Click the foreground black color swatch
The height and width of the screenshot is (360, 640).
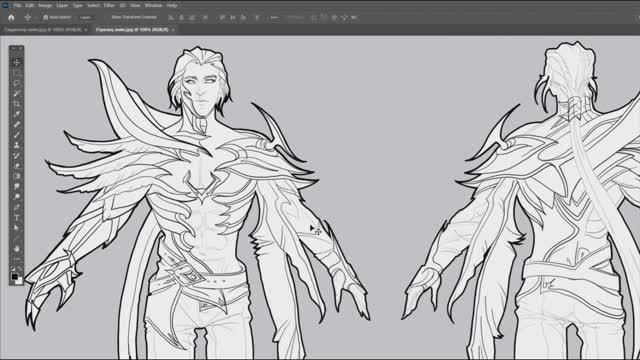(15, 277)
